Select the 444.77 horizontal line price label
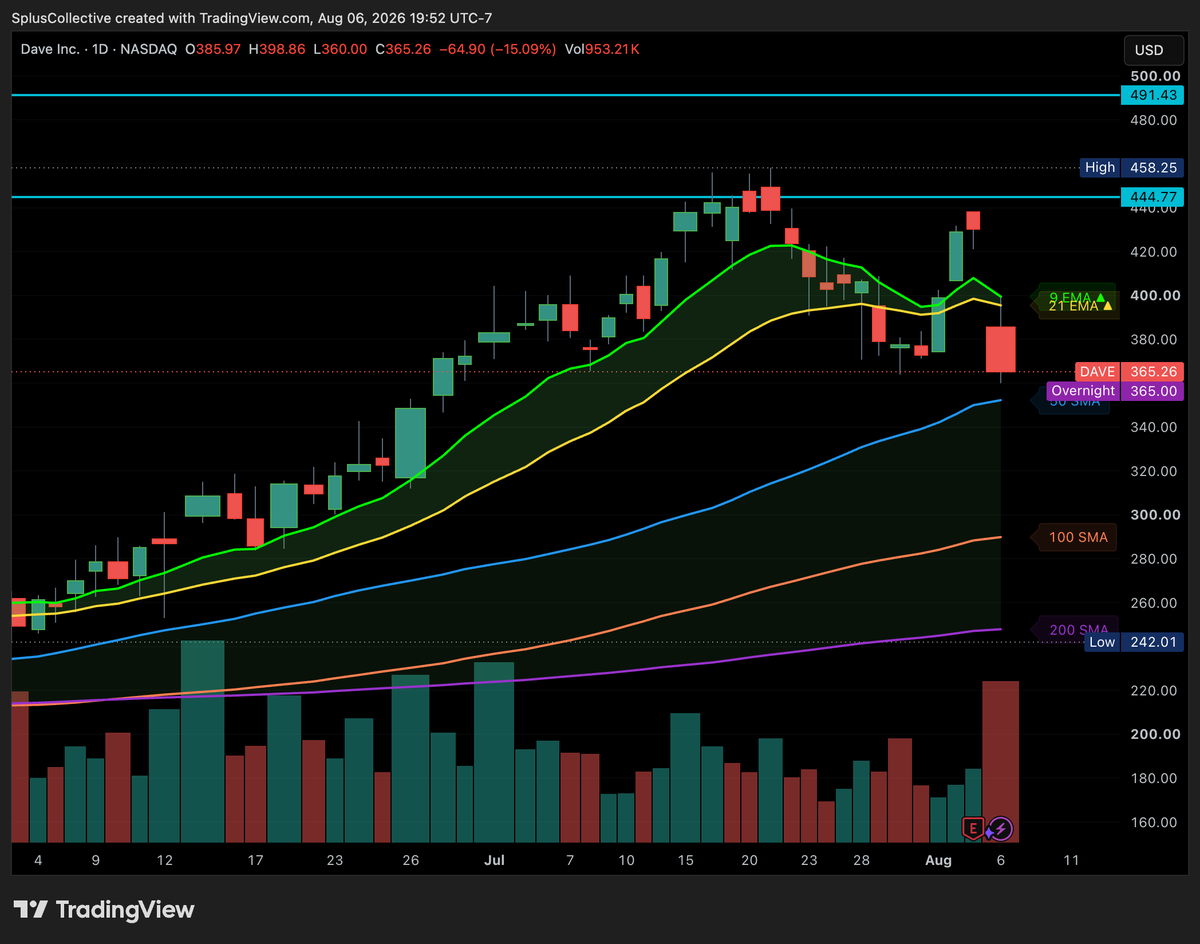The image size is (1200, 944). coord(1150,197)
